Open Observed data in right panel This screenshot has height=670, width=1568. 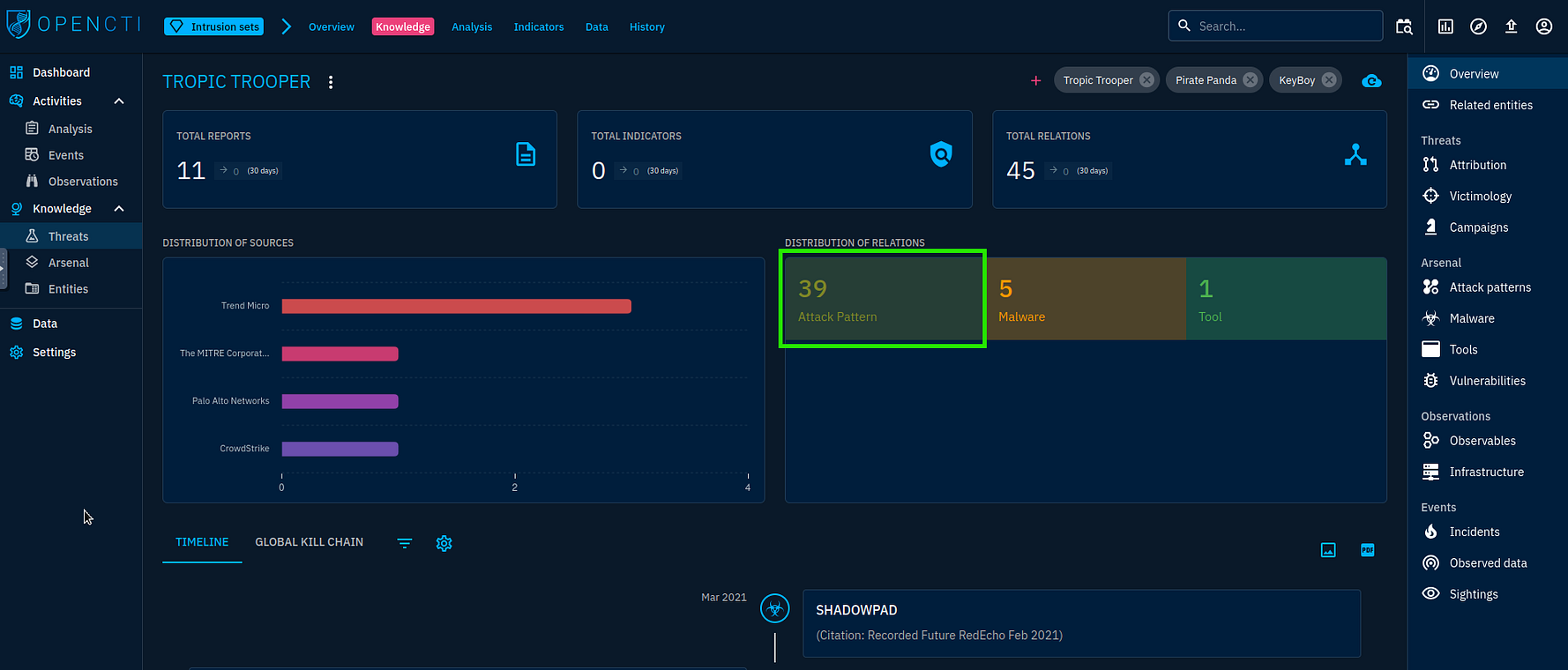coord(1488,562)
